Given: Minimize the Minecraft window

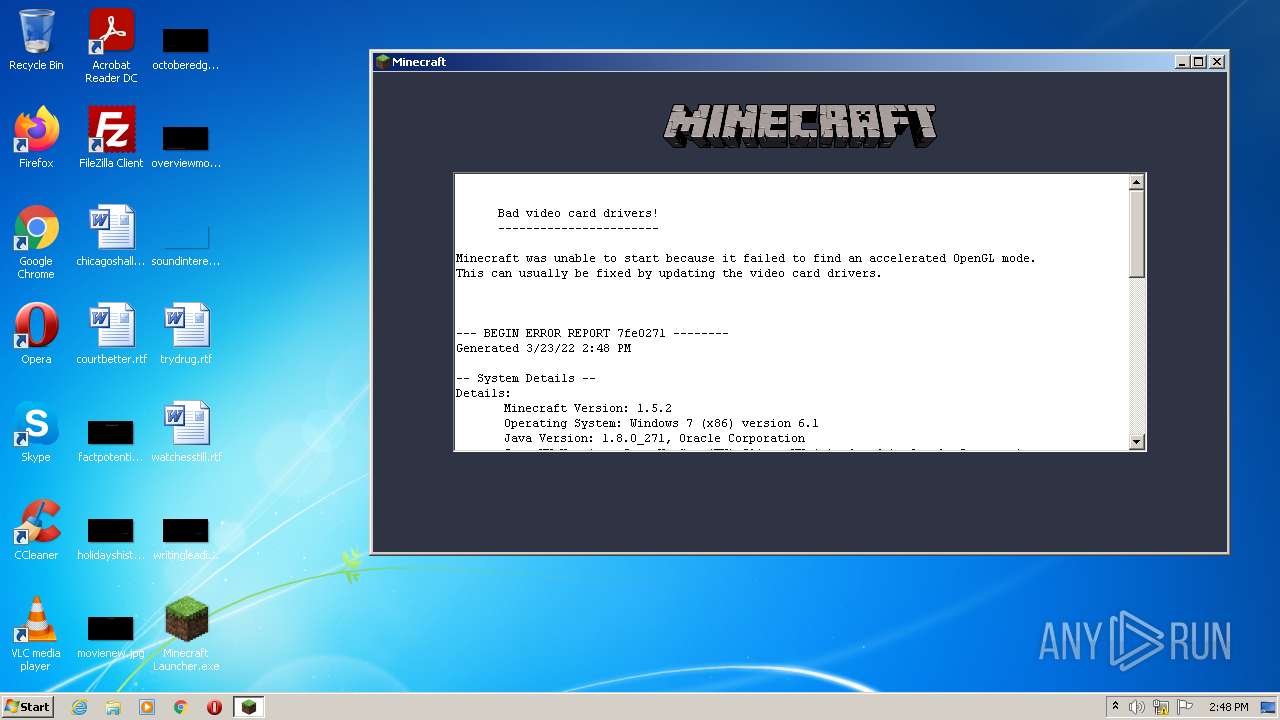Looking at the screenshot, I should [x=1183, y=62].
